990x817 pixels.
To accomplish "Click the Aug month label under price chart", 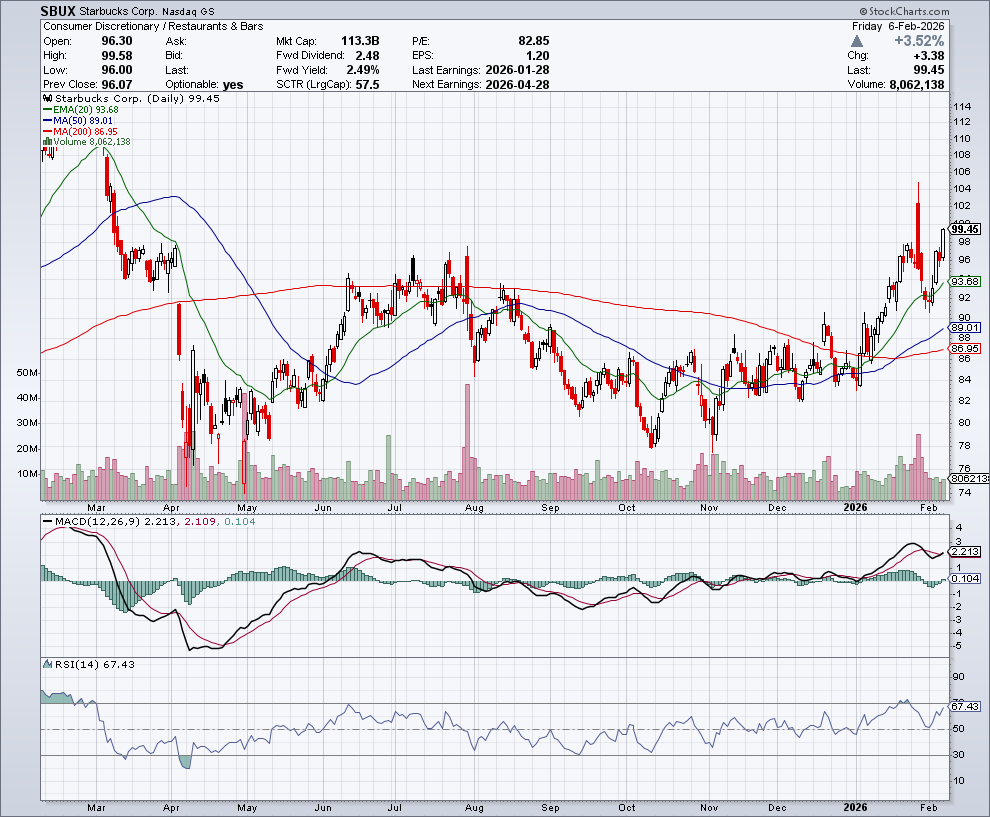I will (474, 508).
